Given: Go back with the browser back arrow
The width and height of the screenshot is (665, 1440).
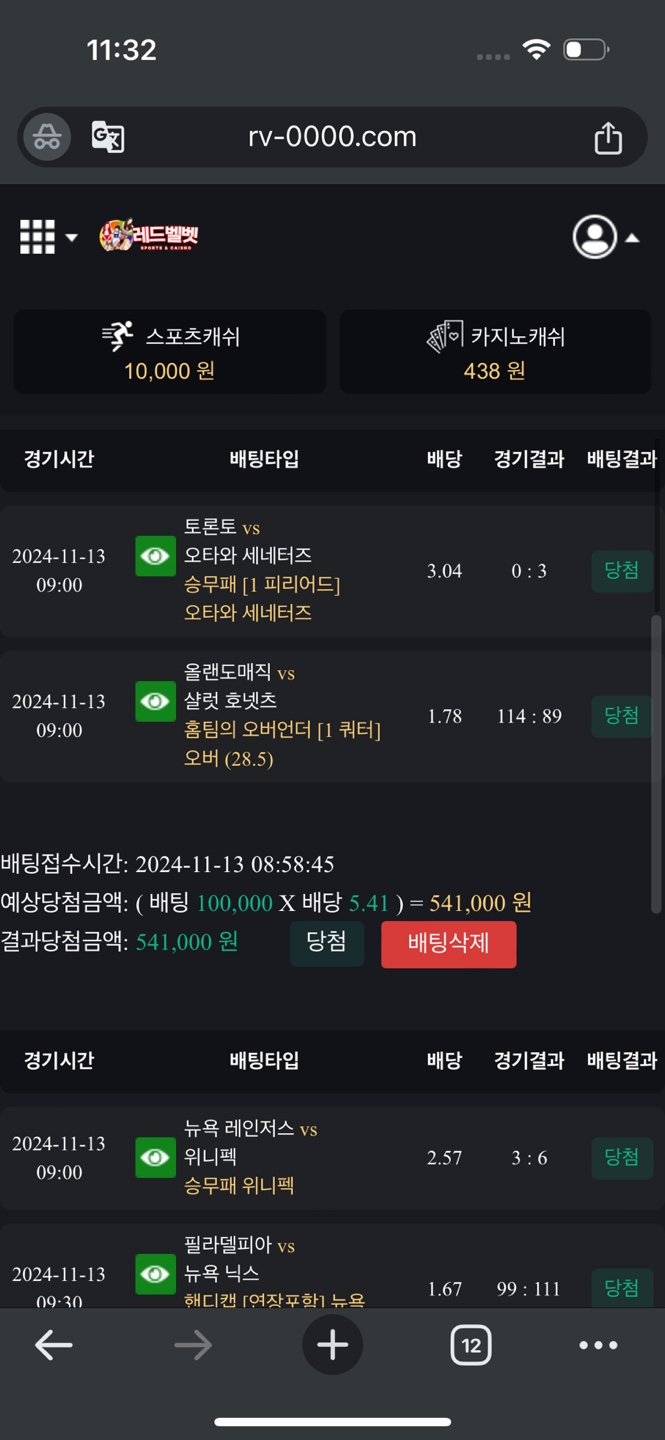Looking at the screenshot, I should [x=54, y=1345].
